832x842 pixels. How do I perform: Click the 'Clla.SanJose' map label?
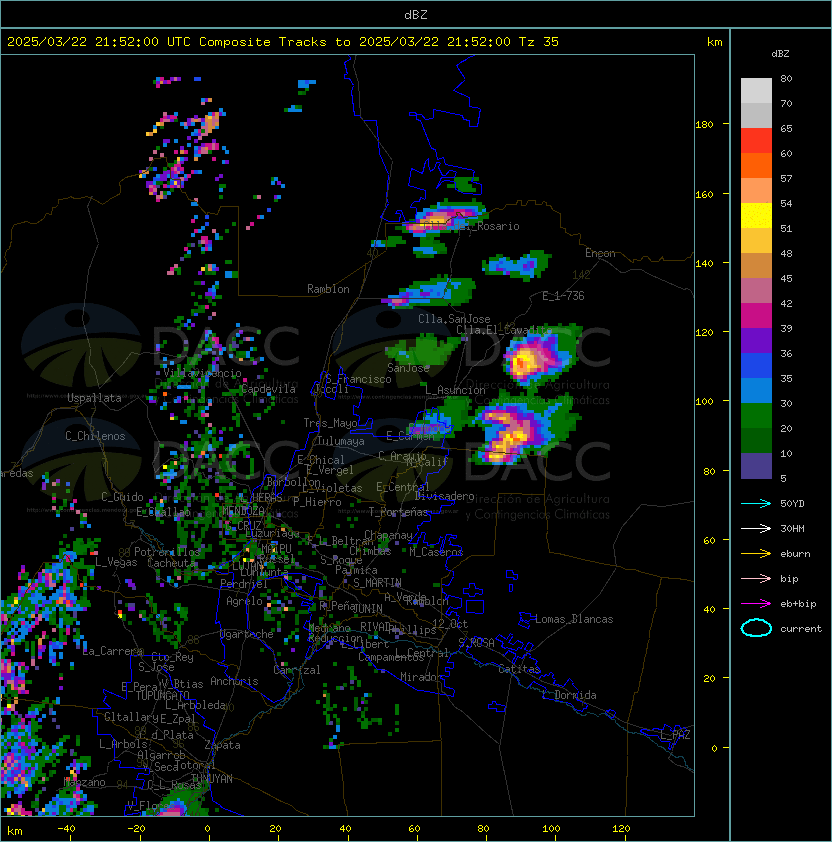tap(454, 319)
